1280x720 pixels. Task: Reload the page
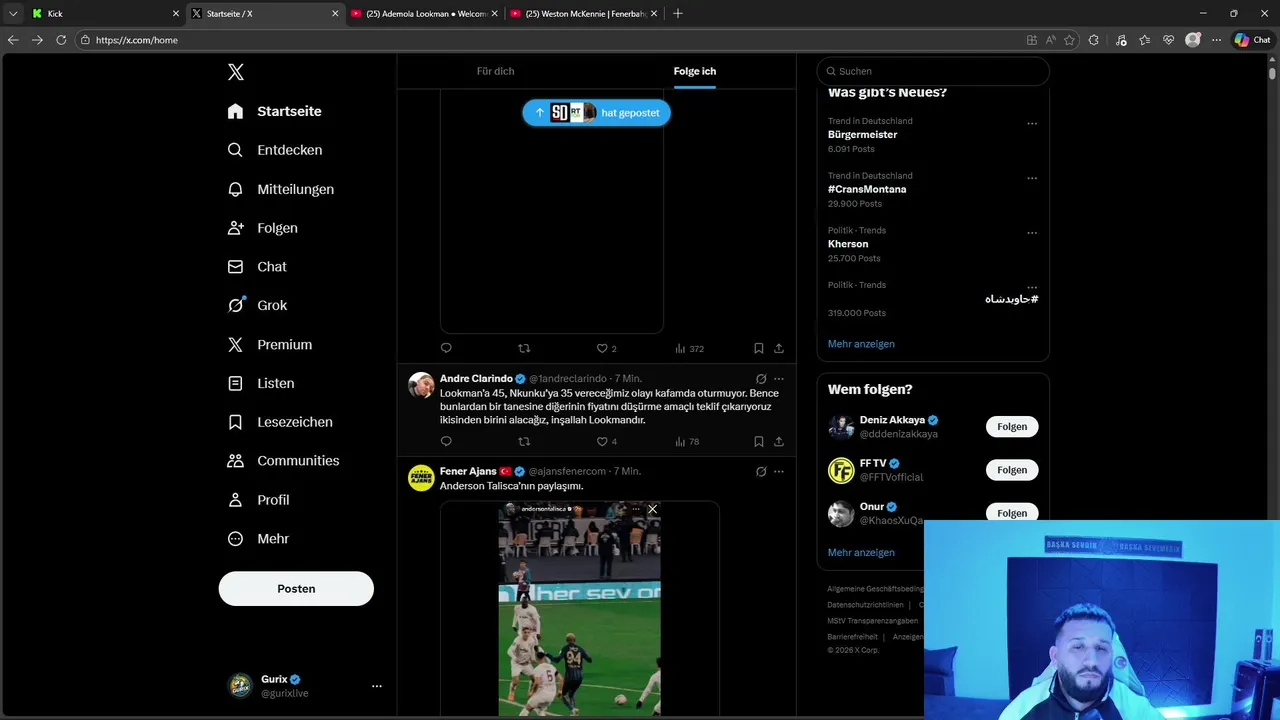pos(61,40)
